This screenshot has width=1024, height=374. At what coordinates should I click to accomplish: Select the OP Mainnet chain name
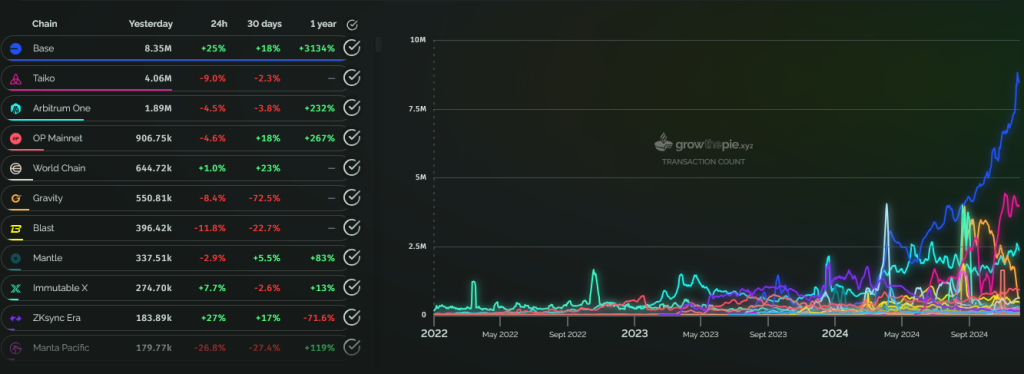coord(58,138)
